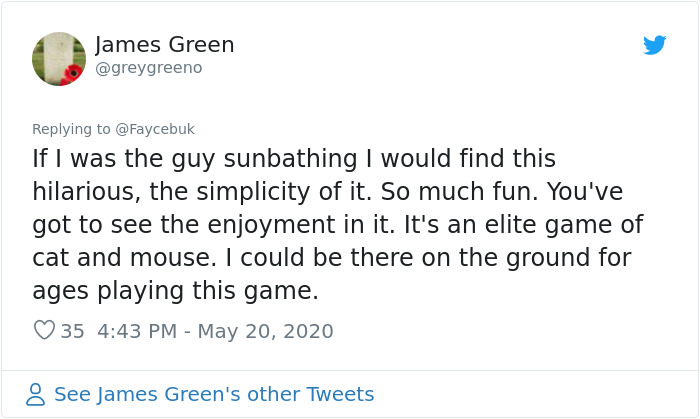
Task: Open the 4:43 PM timestamp
Action: tap(139, 331)
